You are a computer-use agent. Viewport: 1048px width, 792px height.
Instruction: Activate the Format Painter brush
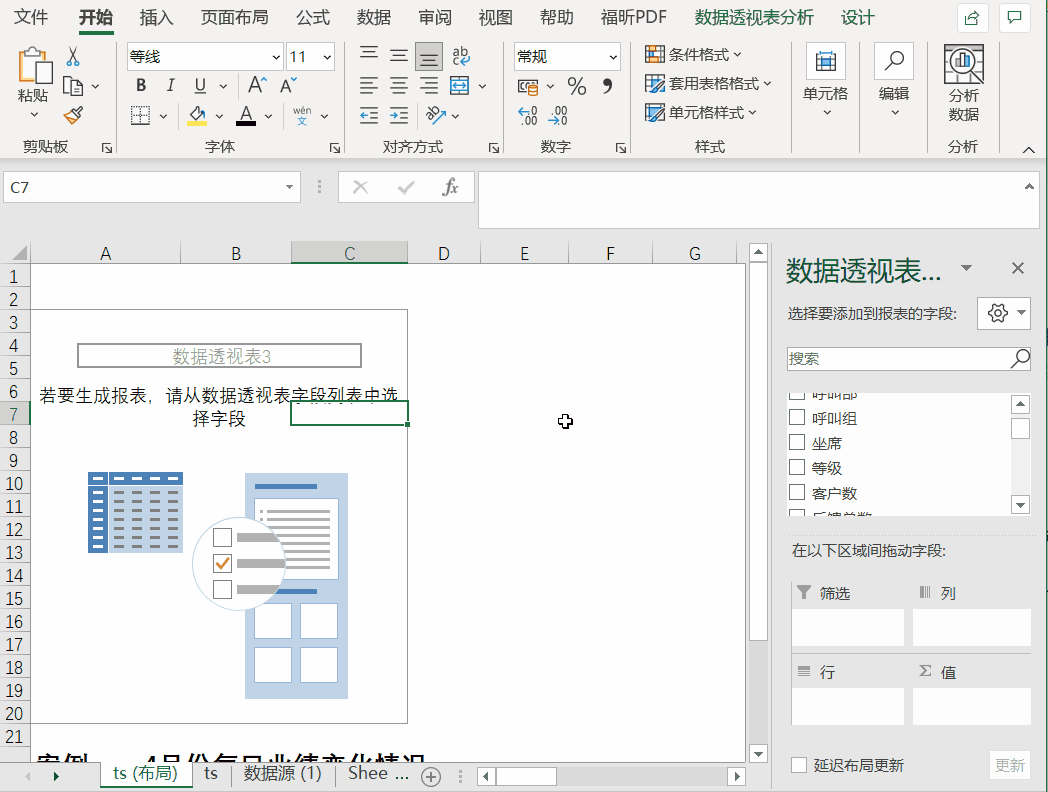[73, 116]
